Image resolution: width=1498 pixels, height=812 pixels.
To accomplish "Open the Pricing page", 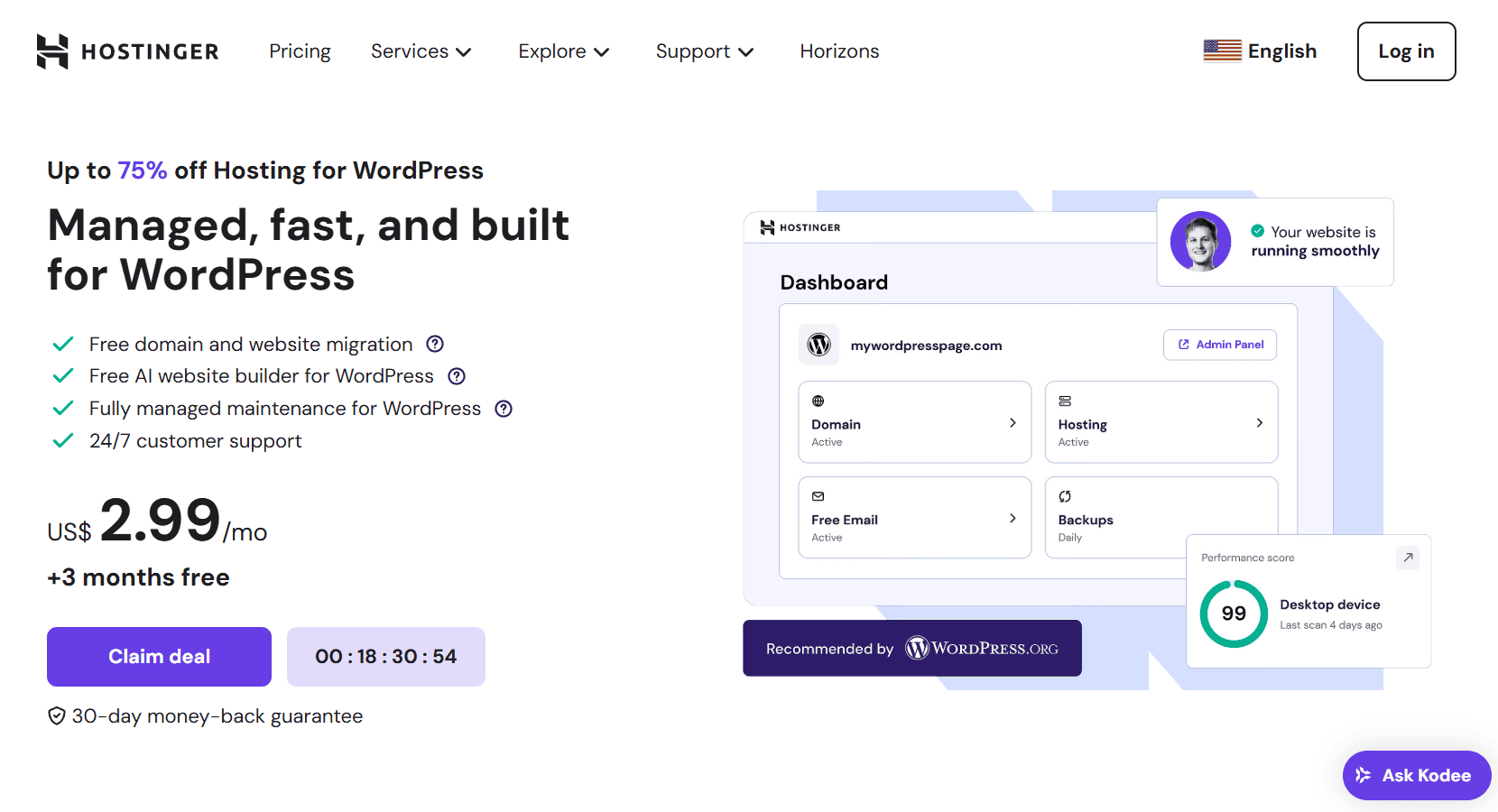I will click(300, 51).
